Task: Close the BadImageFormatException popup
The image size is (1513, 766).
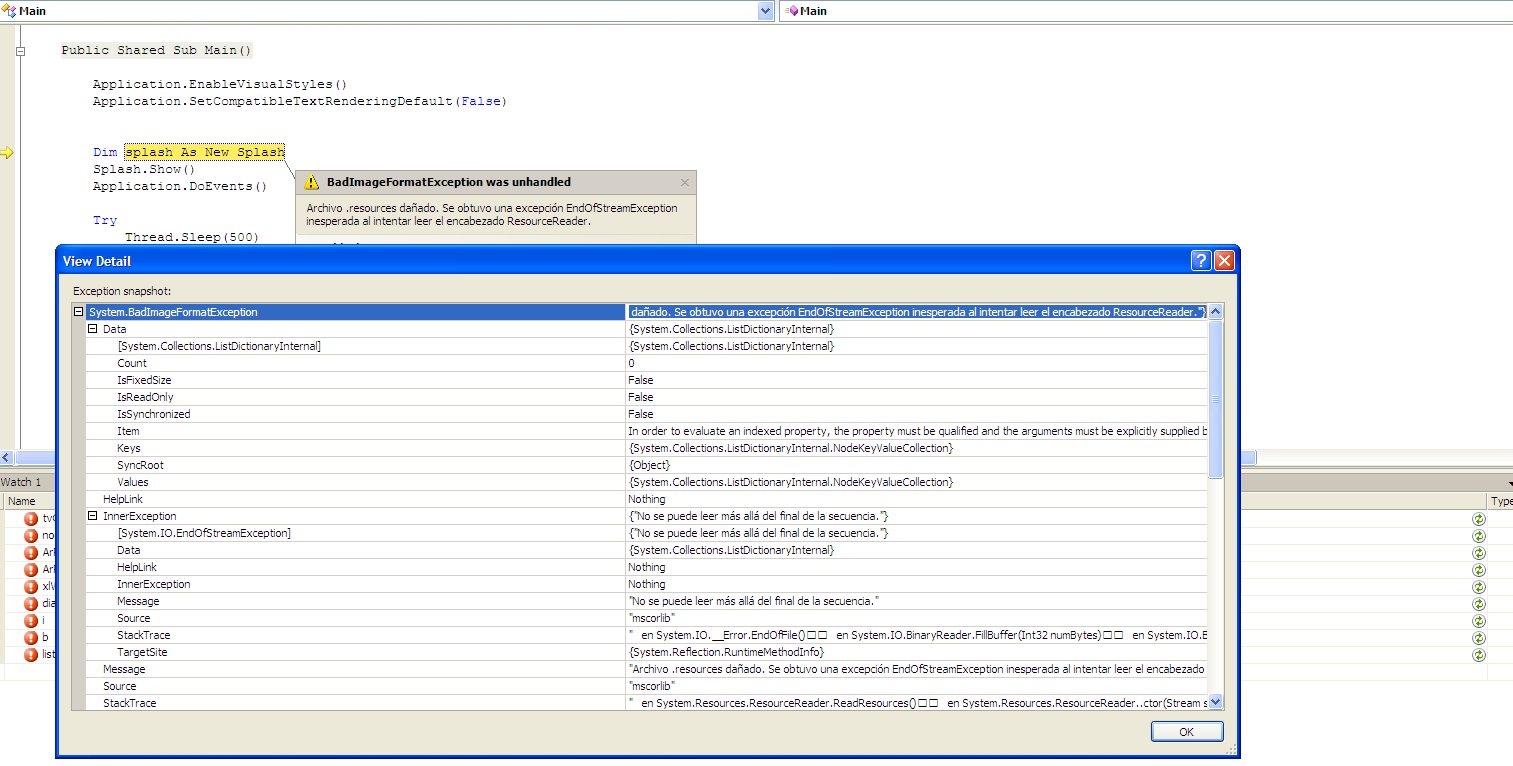Action: (685, 183)
